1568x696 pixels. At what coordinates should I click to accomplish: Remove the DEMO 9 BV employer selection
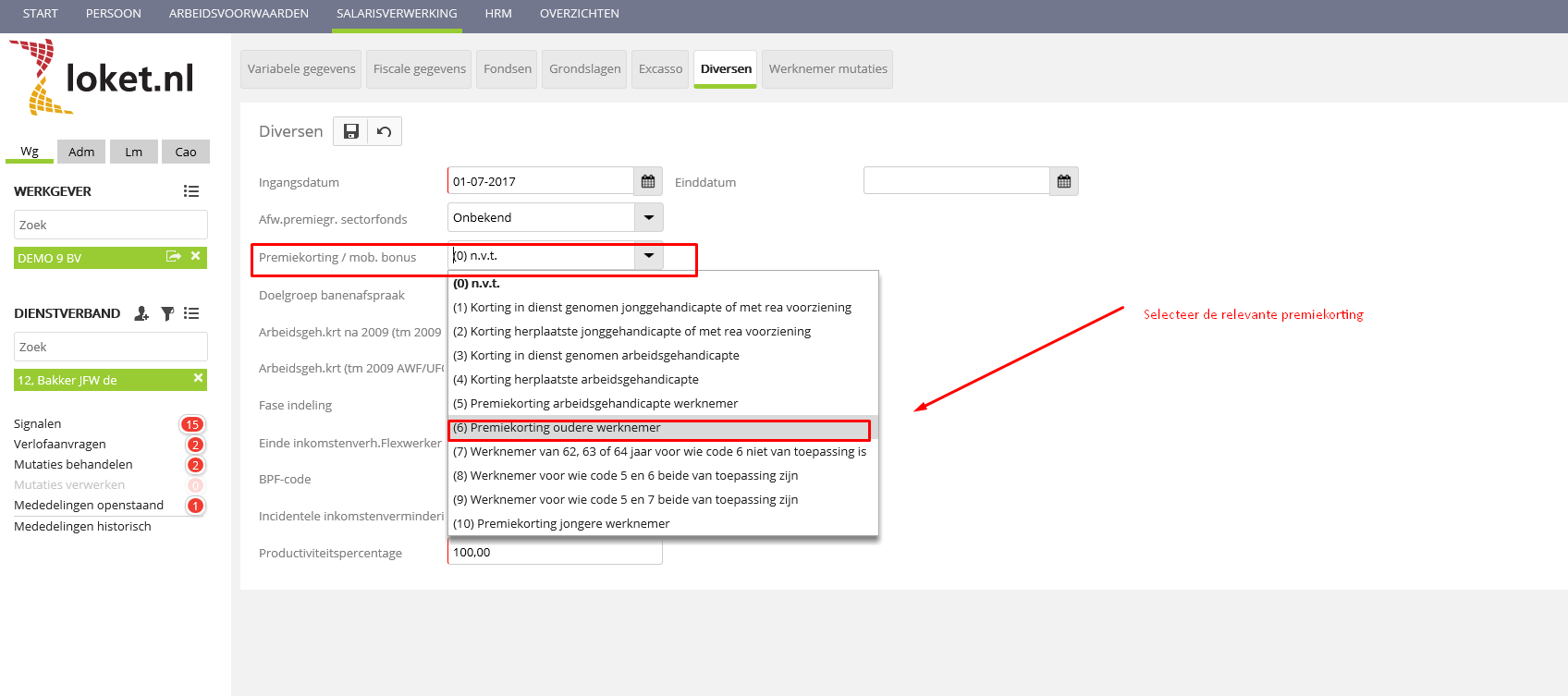(196, 256)
